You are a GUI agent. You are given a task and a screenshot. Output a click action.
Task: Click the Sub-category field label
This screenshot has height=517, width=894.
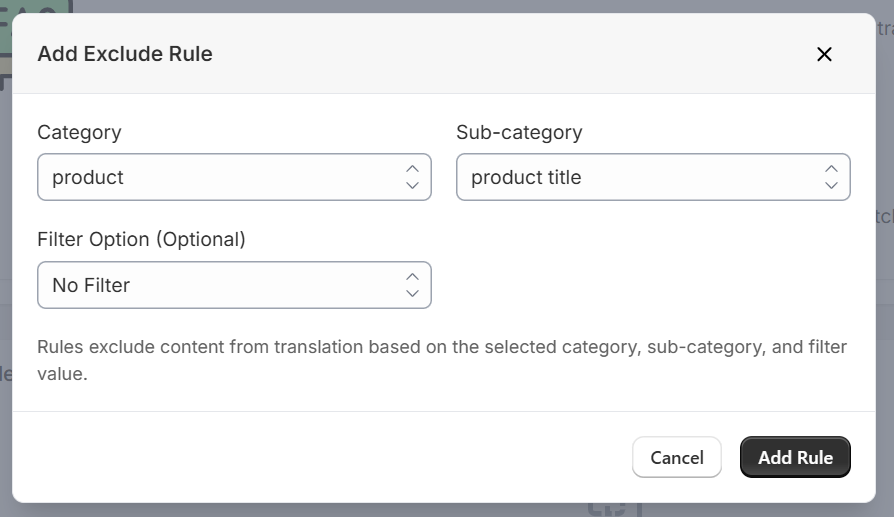(519, 132)
